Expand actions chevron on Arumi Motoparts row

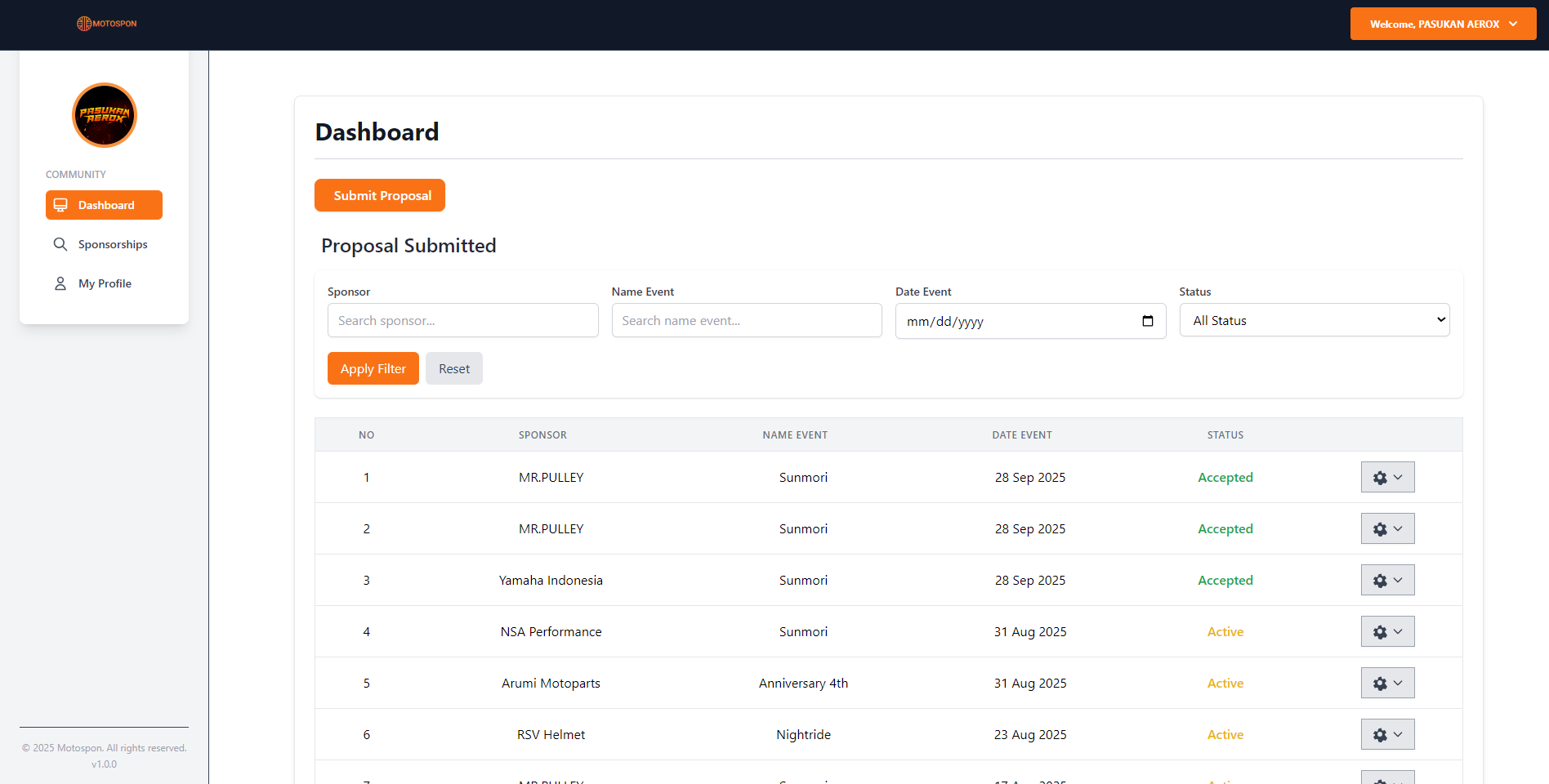click(1397, 683)
